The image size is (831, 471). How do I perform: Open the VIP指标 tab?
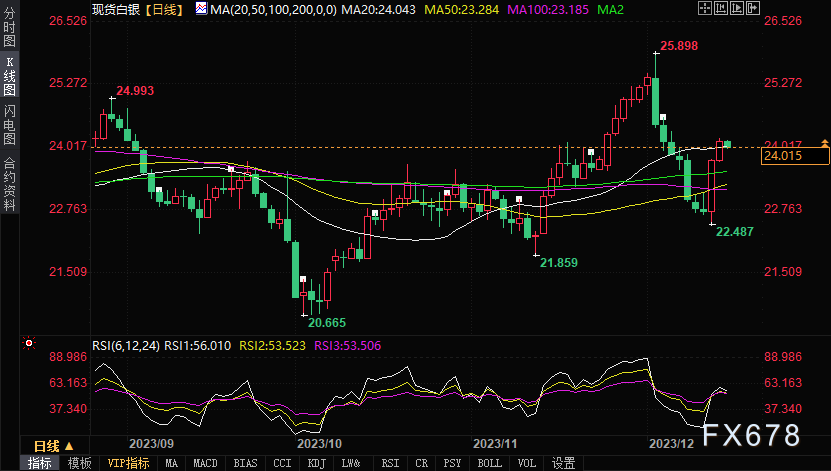click(128, 463)
